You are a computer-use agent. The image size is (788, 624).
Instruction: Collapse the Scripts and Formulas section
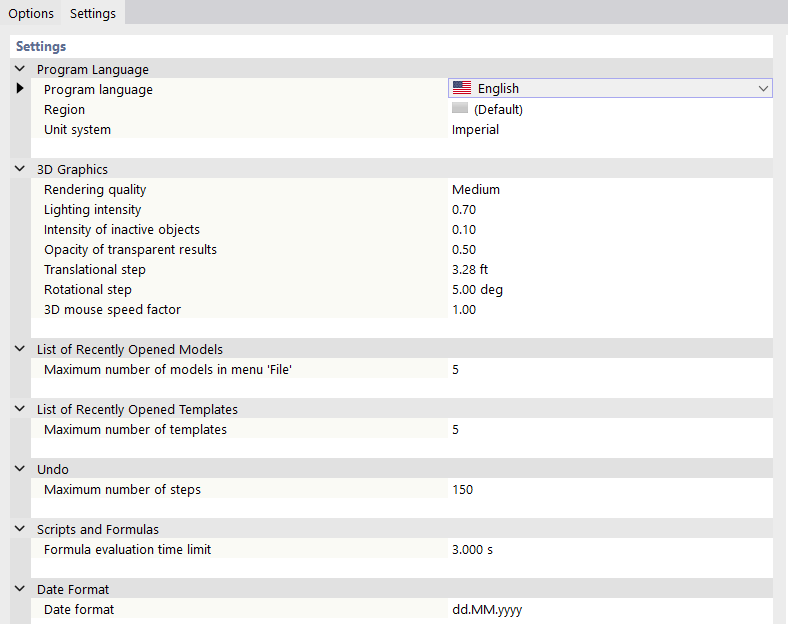[20, 529]
